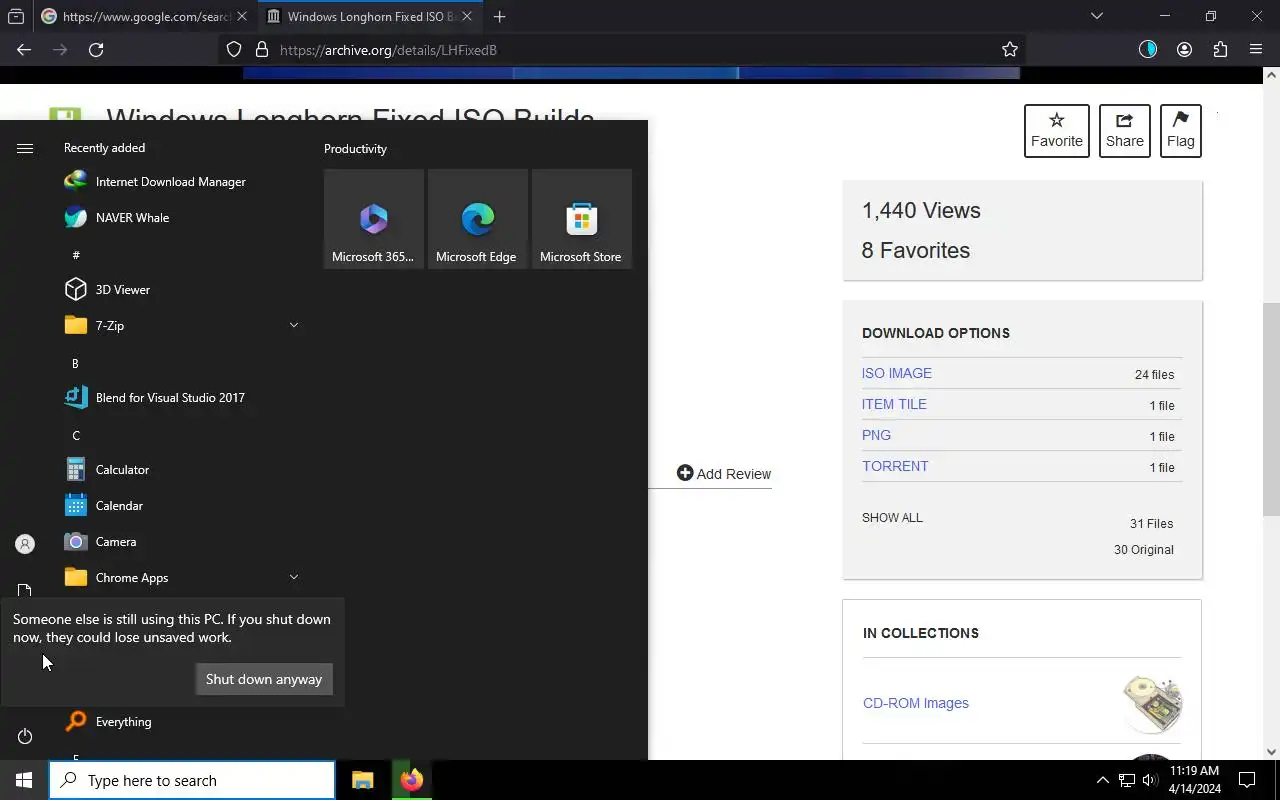Open the PNG download option
Image resolution: width=1280 pixels, height=800 pixels.
click(x=876, y=435)
